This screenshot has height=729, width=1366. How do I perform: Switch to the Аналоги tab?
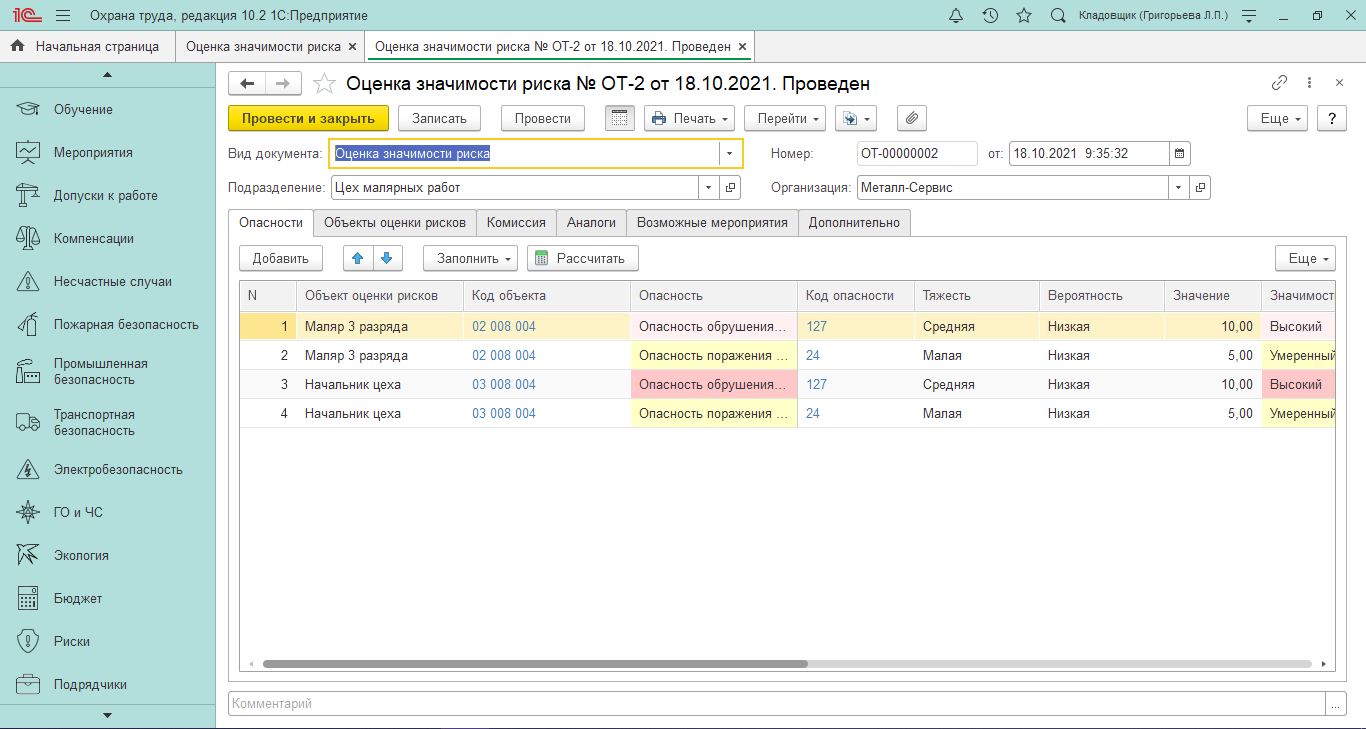tap(591, 223)
